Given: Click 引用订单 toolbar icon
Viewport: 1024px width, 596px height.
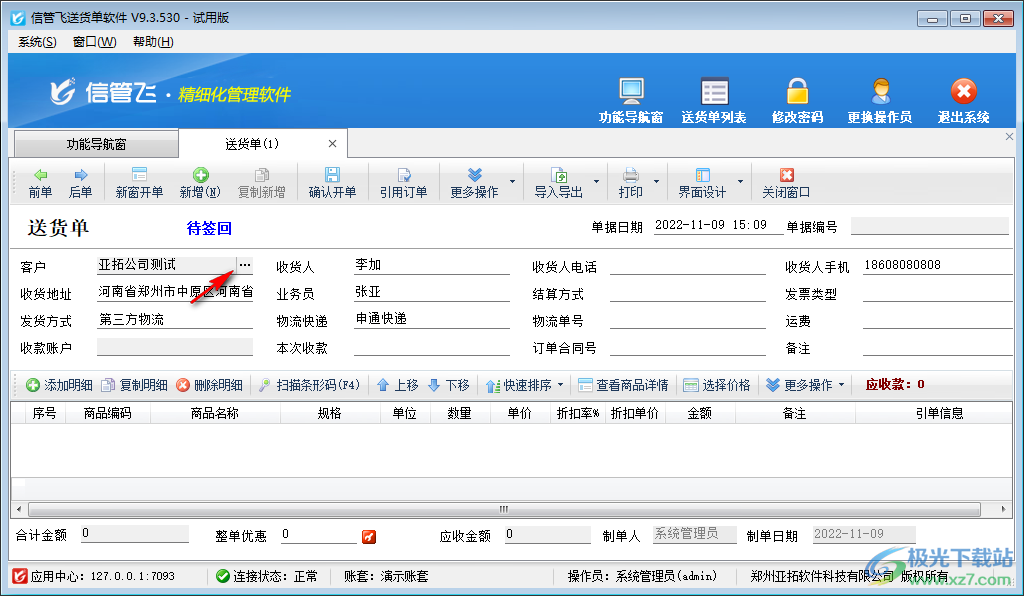Looking at the screenshot, I should click(404, 183).
